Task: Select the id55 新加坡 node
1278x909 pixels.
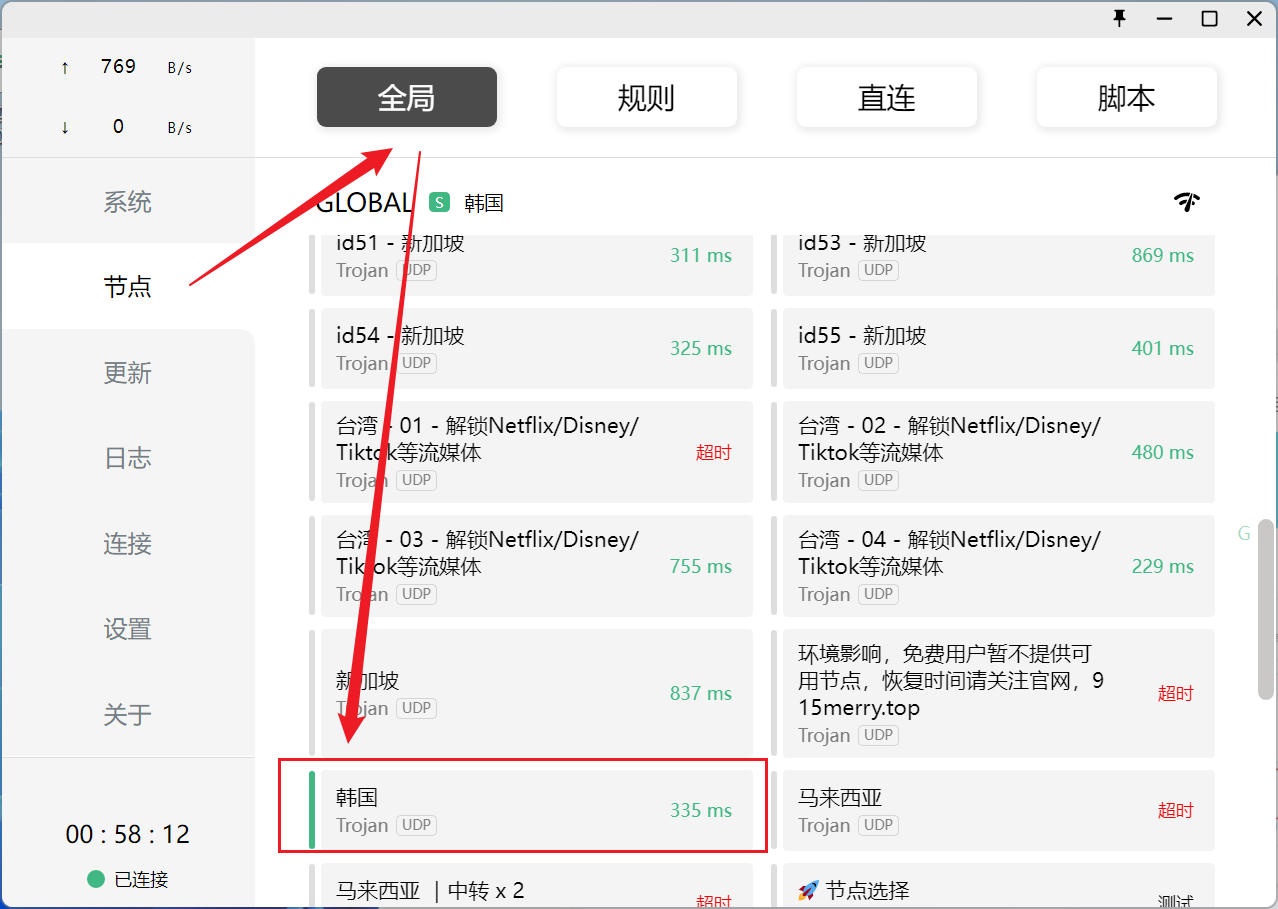Action: pos(990,348)
